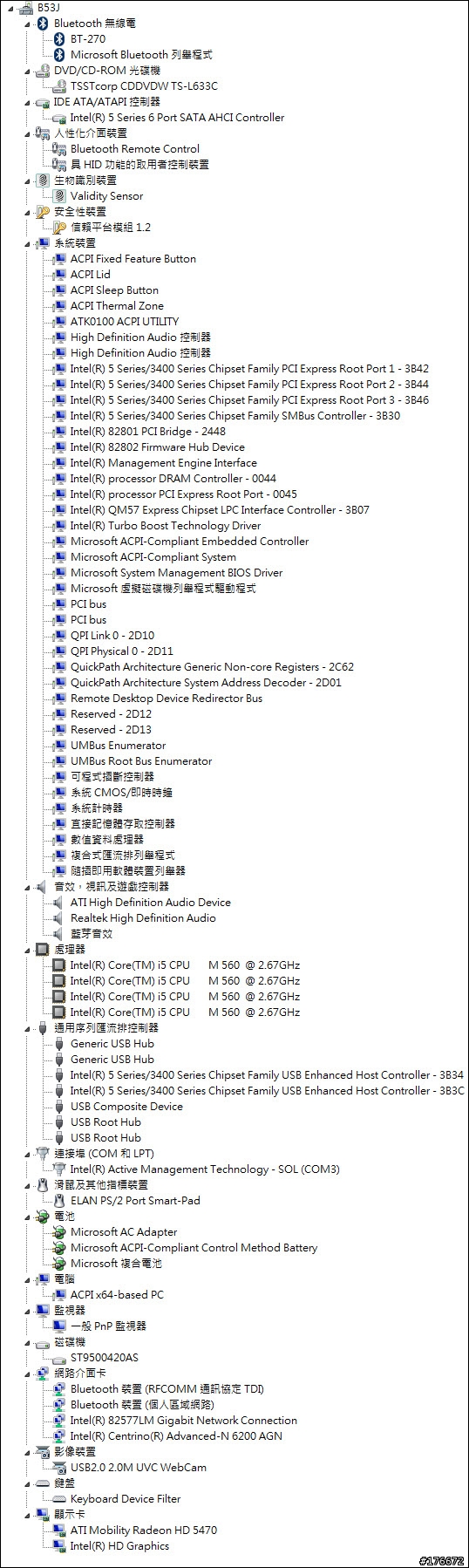
Task: Select Microsoft ACPI-Compliant Control Method Battery
Action: 194,1248
